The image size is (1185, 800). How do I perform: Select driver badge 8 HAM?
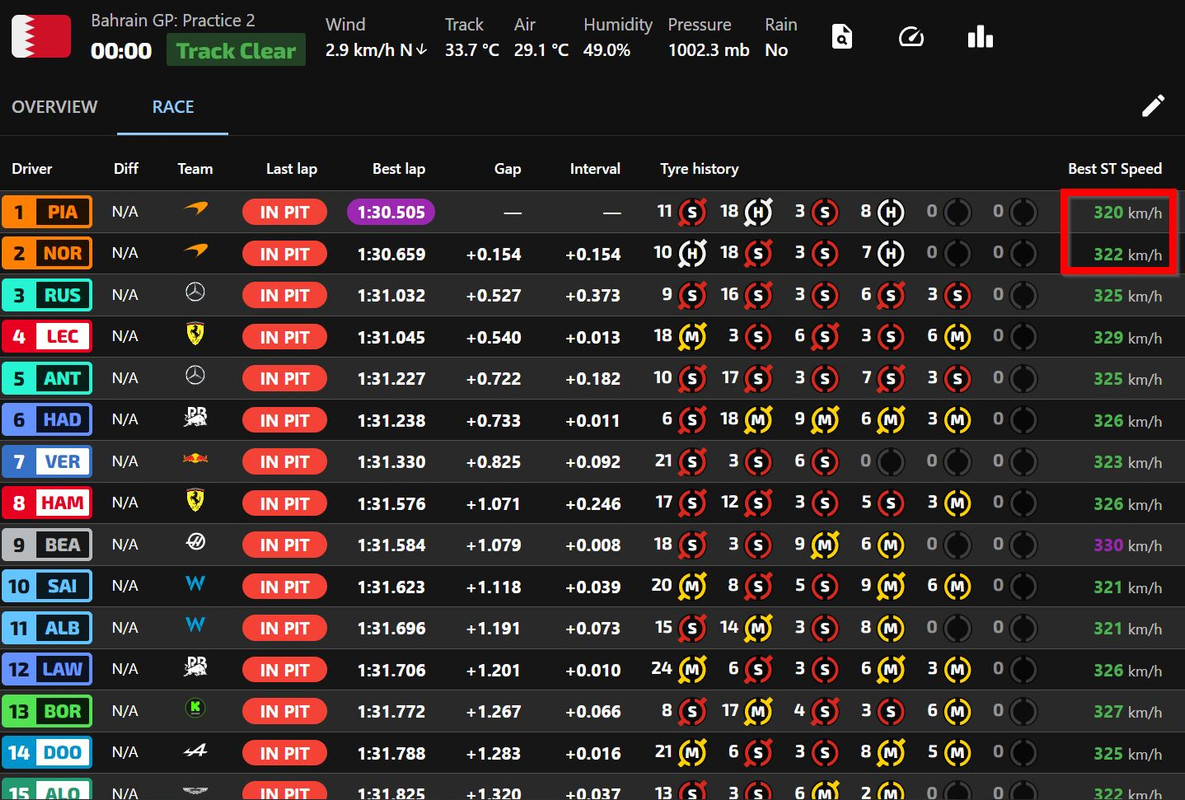tap(47, 503)
